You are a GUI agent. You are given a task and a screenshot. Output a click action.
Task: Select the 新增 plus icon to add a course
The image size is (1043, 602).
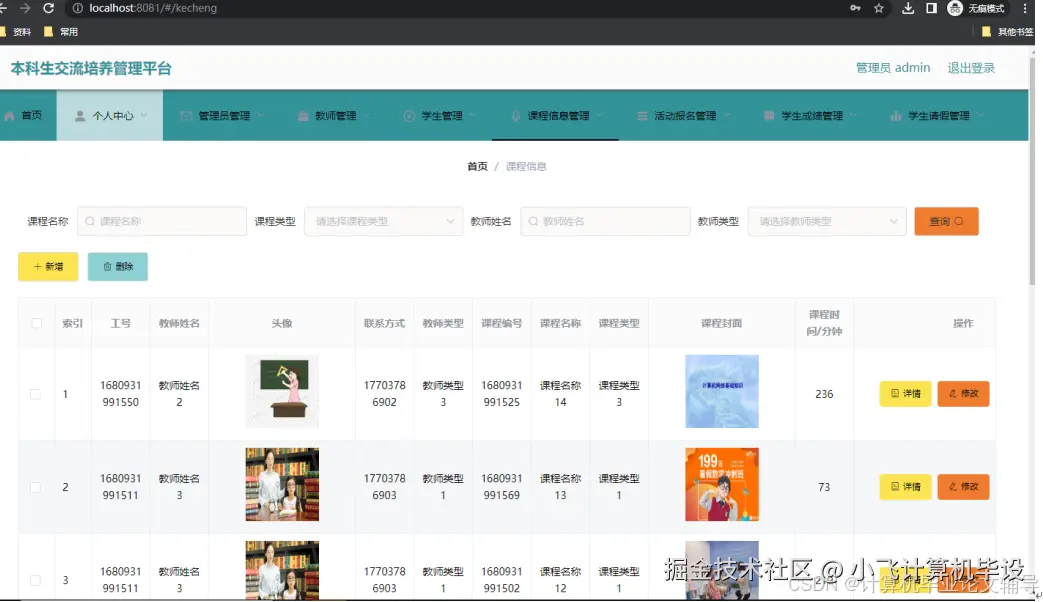click(38, 267)
